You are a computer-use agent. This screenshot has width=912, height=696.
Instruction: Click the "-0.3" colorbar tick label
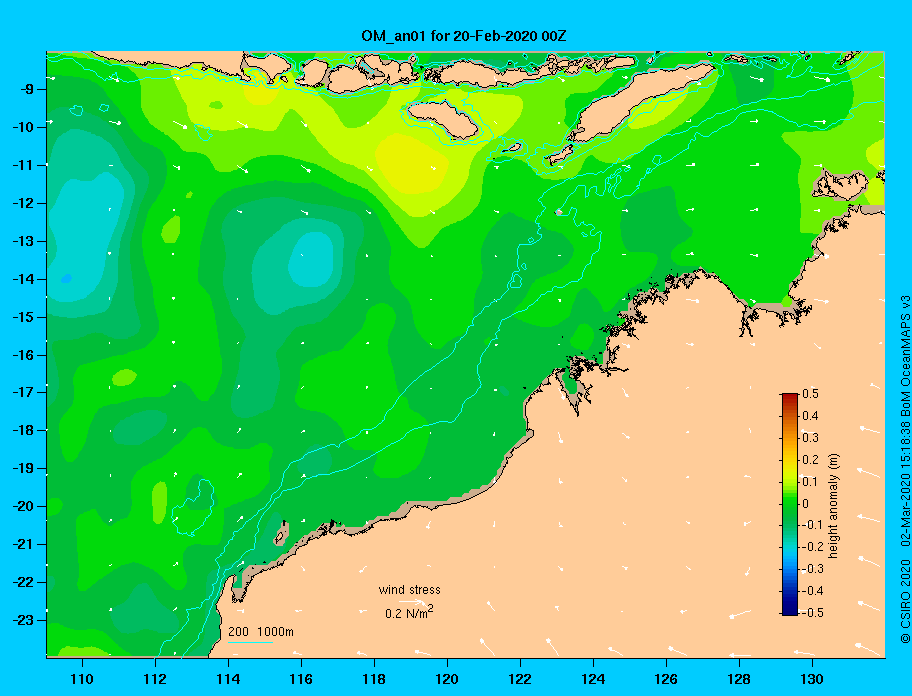[812, 569]
